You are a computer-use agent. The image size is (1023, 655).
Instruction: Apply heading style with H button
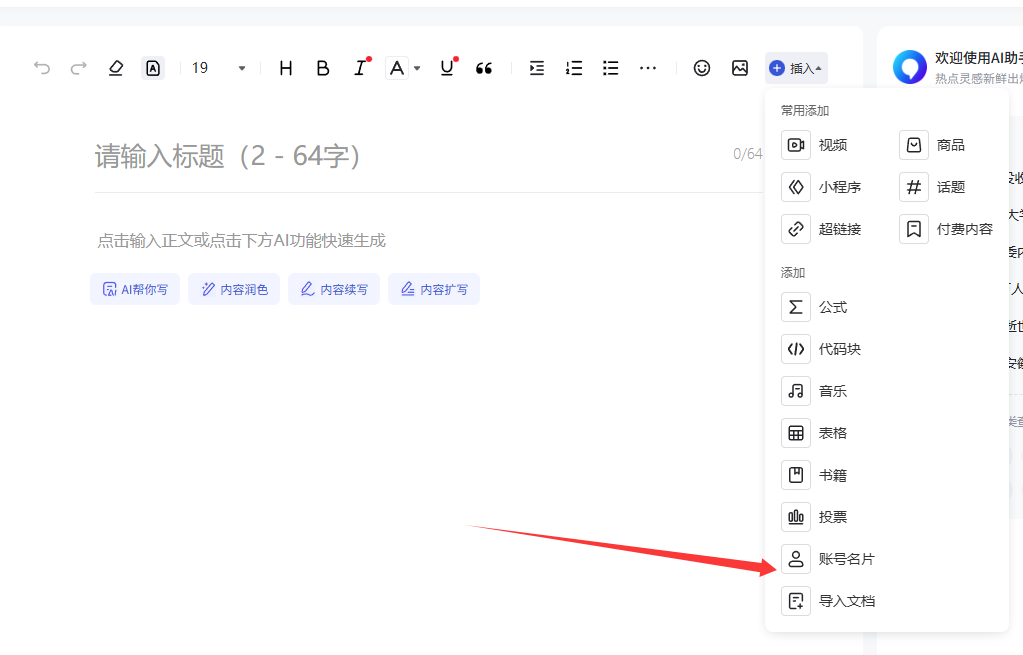(x=286, y=68)
